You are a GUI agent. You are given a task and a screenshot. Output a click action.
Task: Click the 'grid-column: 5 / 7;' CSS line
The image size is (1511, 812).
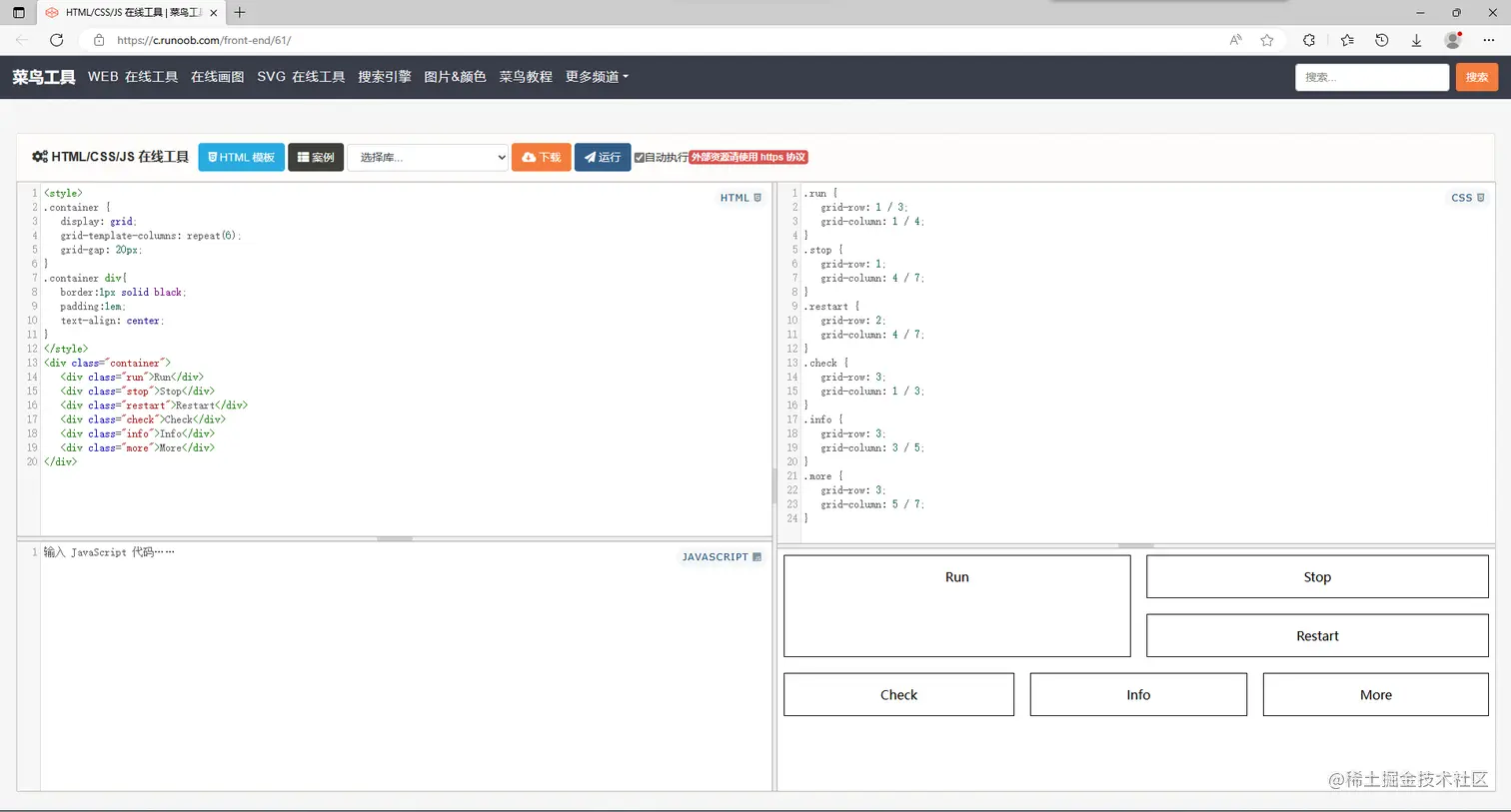pyautogui.click(x=872, y=504)
